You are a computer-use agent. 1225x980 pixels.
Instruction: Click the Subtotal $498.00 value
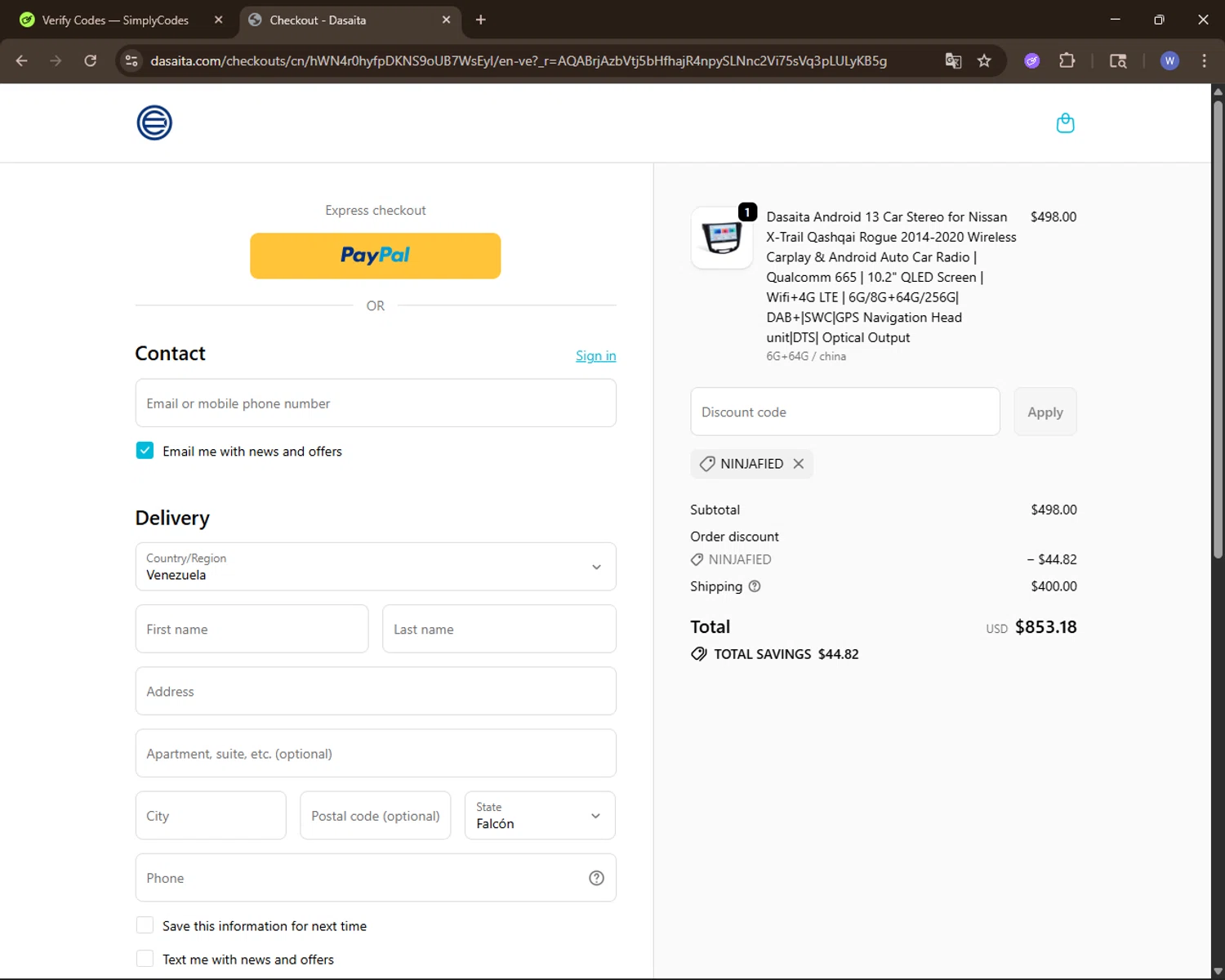pos(1053,510)
